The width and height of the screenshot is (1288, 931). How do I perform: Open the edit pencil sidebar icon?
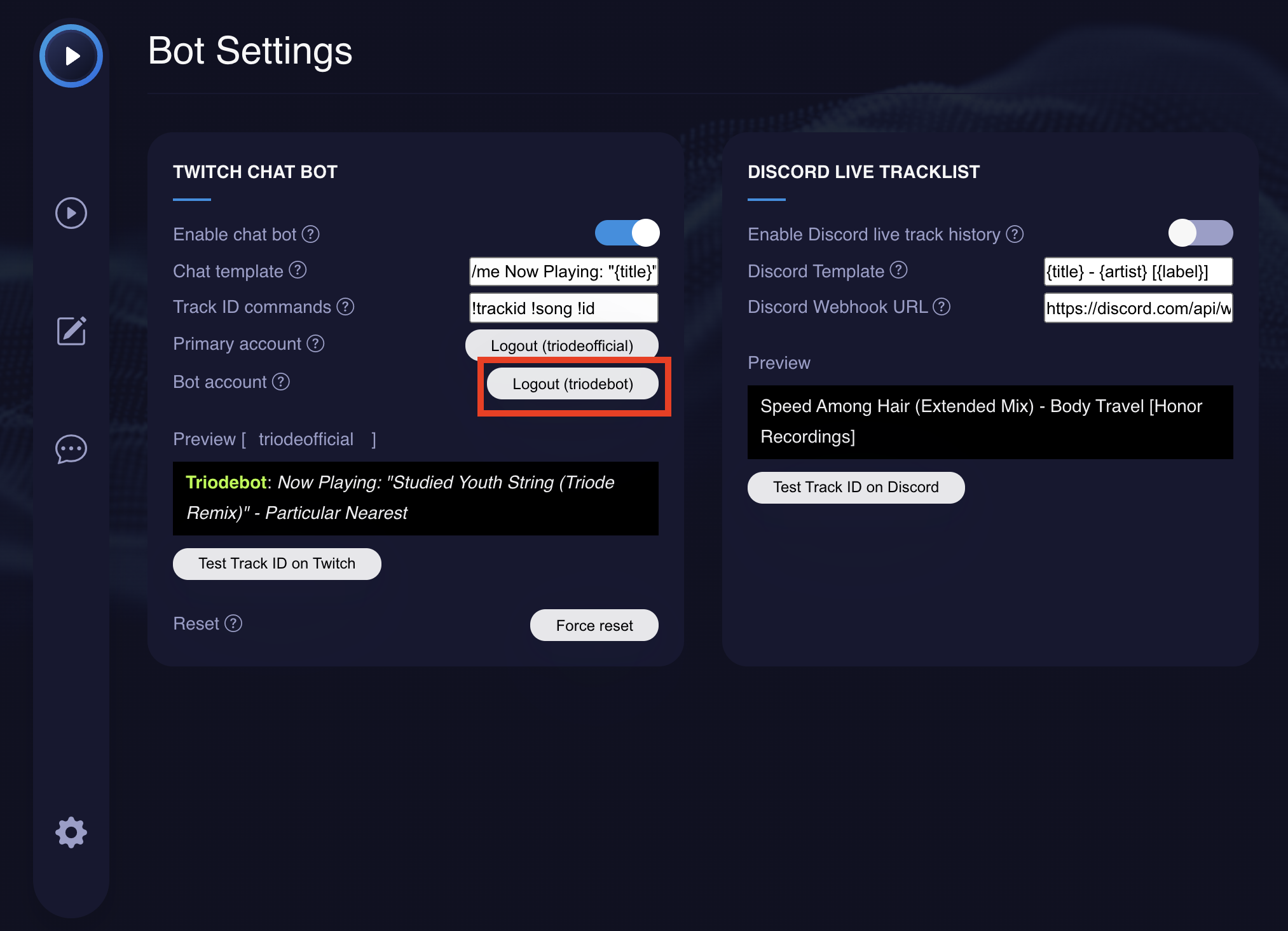coord(71,331)
